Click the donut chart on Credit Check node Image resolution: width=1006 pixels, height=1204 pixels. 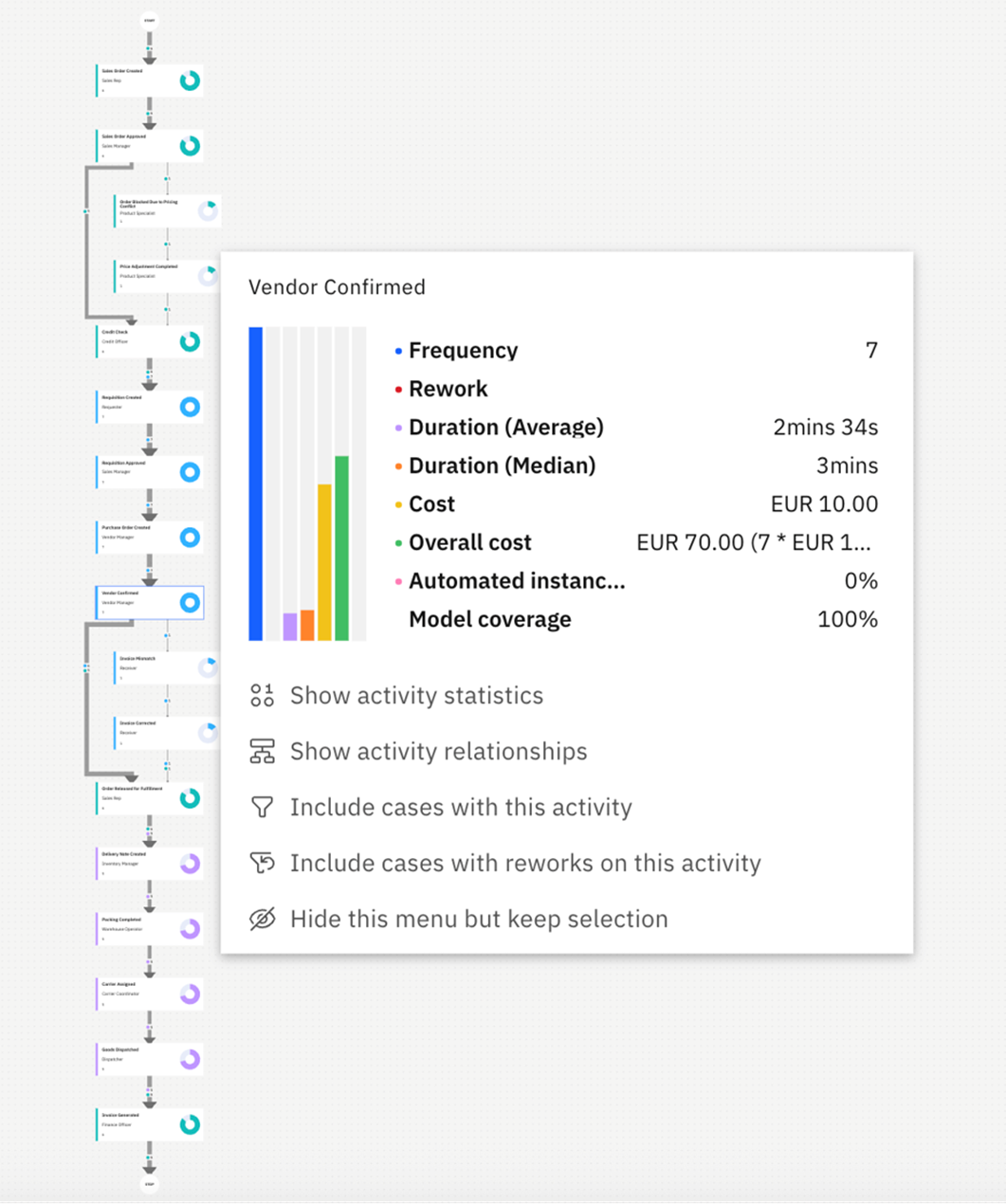coord(190,341)
